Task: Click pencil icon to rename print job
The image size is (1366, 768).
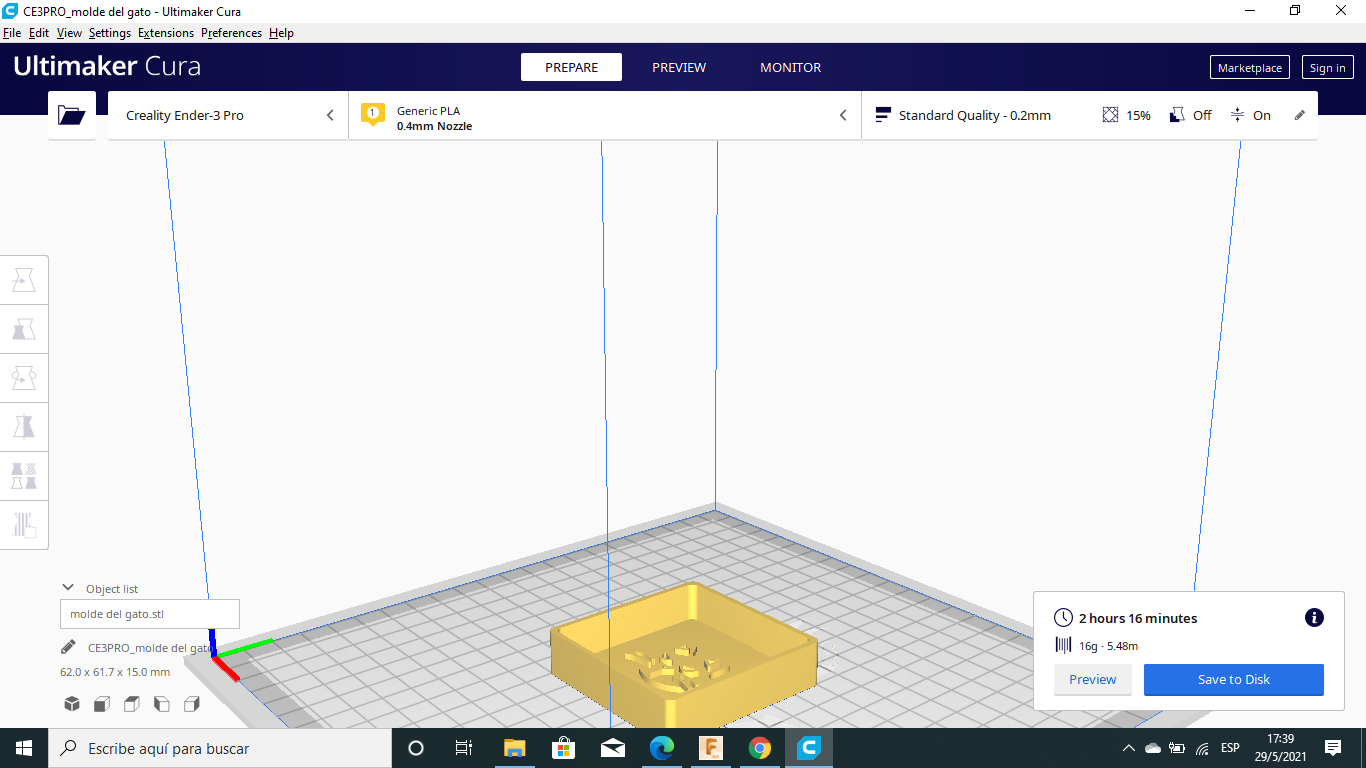Action: 68,647
